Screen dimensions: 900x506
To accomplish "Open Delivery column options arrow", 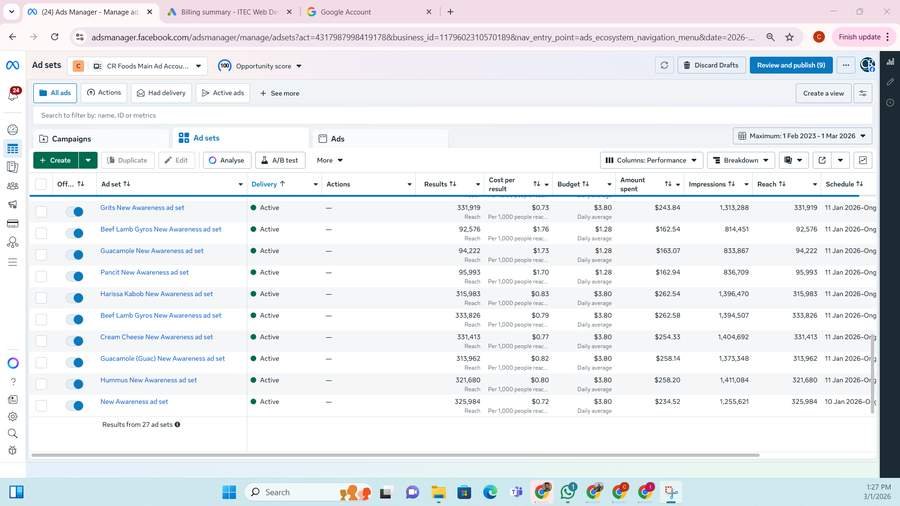I will (315, 184).
